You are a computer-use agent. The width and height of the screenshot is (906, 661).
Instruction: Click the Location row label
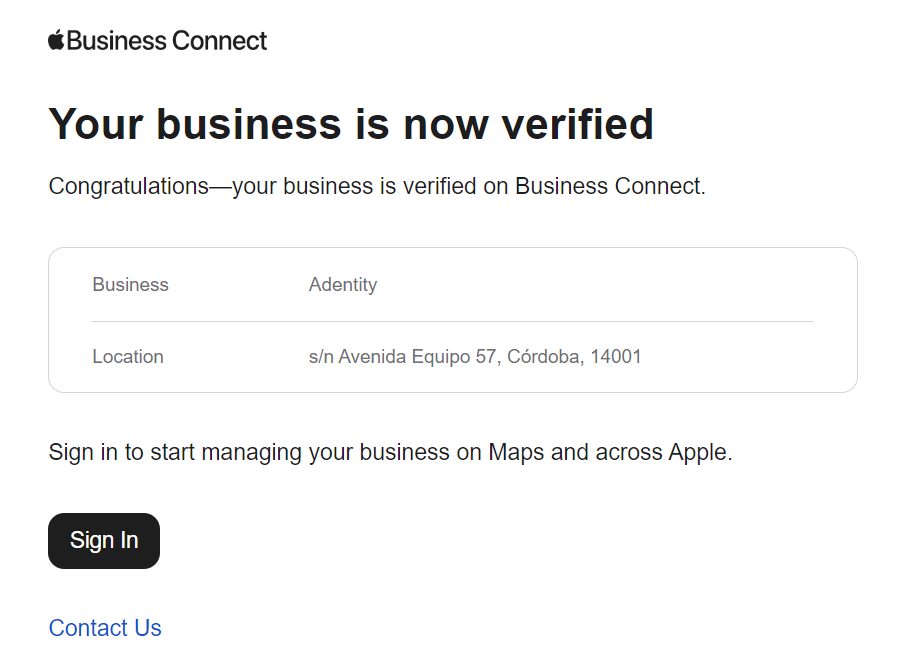tap(128, 357)
